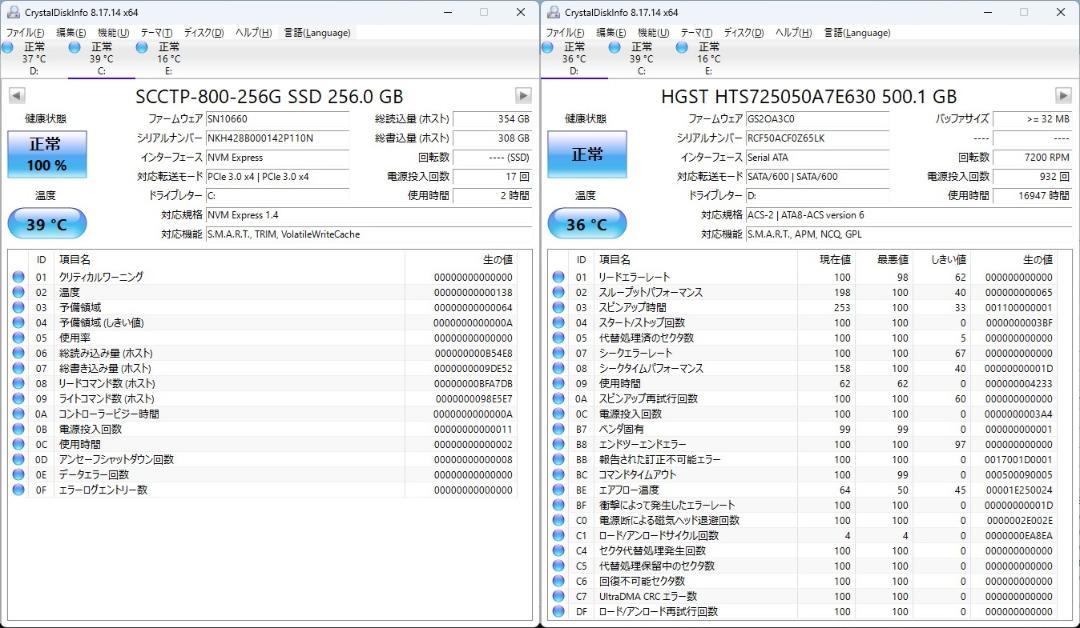
Task: Open ディスク menu in right window
Action: tap(744, 32)
